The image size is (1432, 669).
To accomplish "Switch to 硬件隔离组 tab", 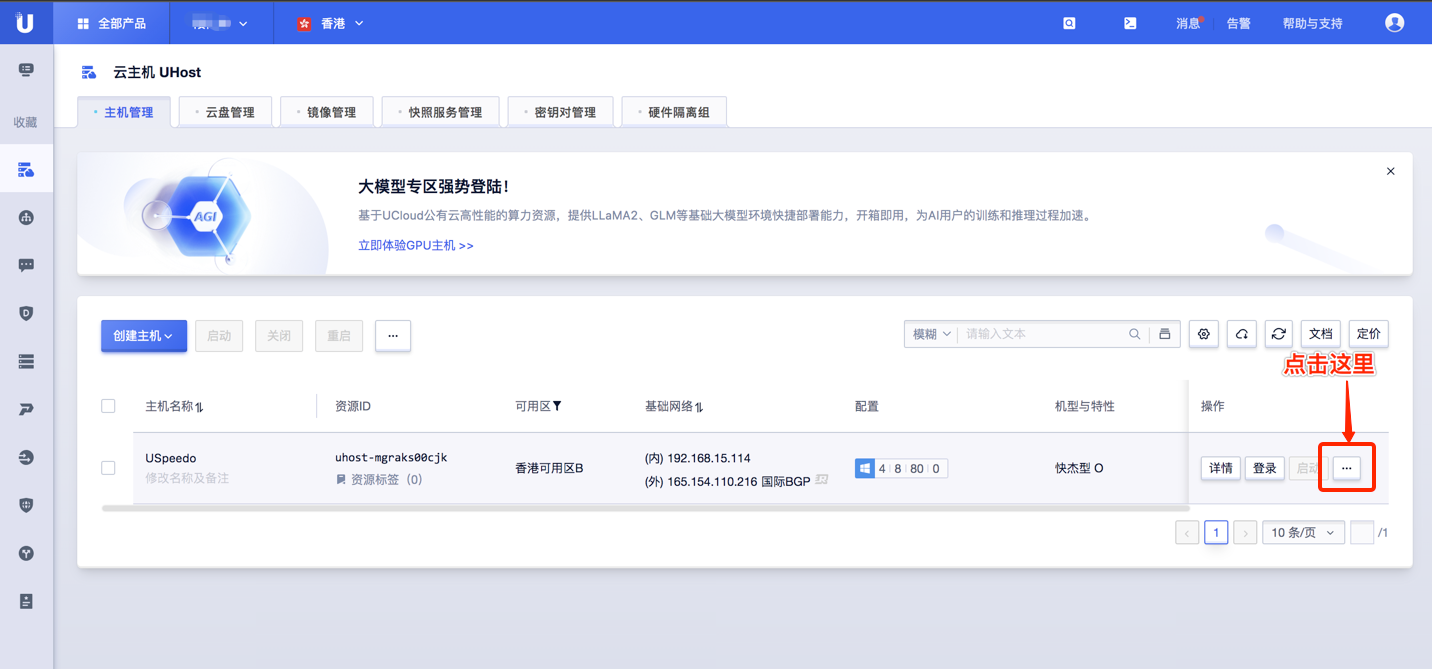I will (674, 112).
